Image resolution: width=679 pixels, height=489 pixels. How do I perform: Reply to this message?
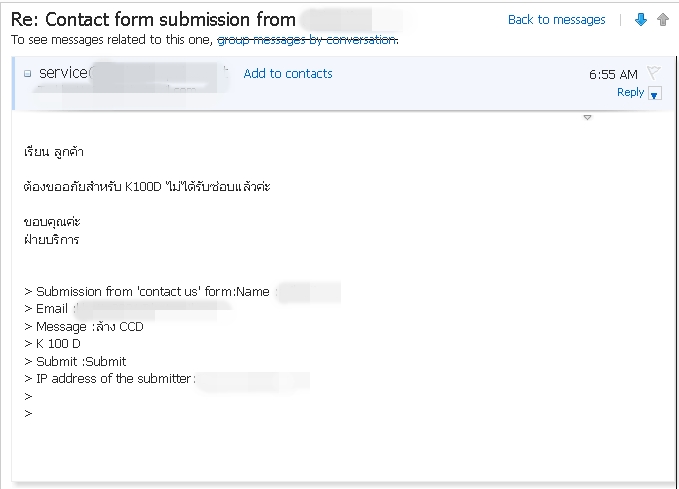pos(630,92)
